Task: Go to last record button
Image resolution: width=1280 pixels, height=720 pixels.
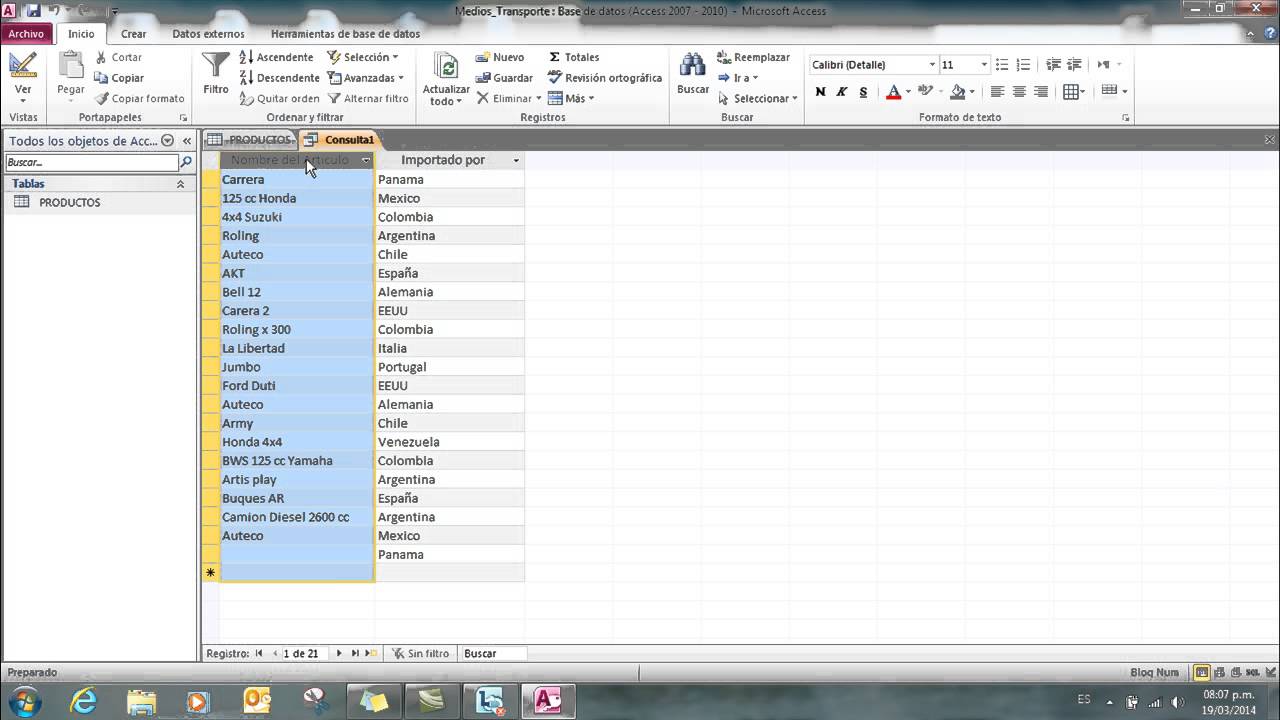Action: click(x=355, y=653)
